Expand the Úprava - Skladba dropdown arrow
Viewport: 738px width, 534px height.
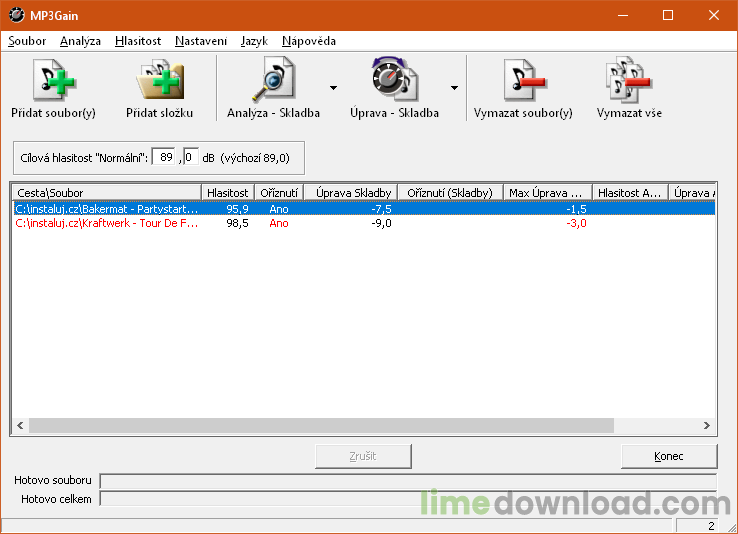[x=454, y=88]
